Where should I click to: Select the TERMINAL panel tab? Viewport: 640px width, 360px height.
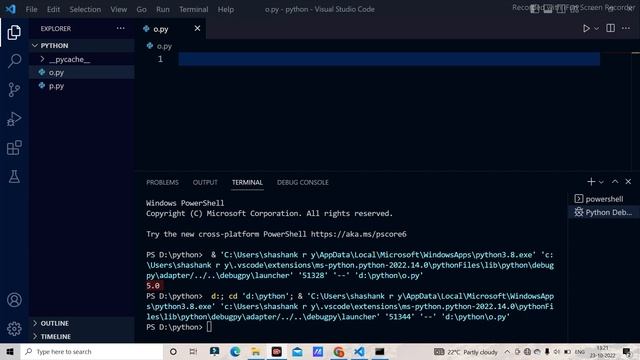tap(247, 182)
